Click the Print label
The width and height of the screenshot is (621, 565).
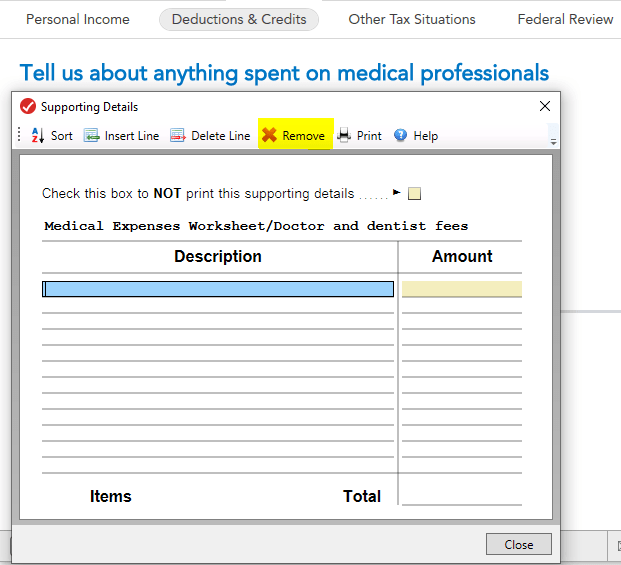click(x=369, y=136)
